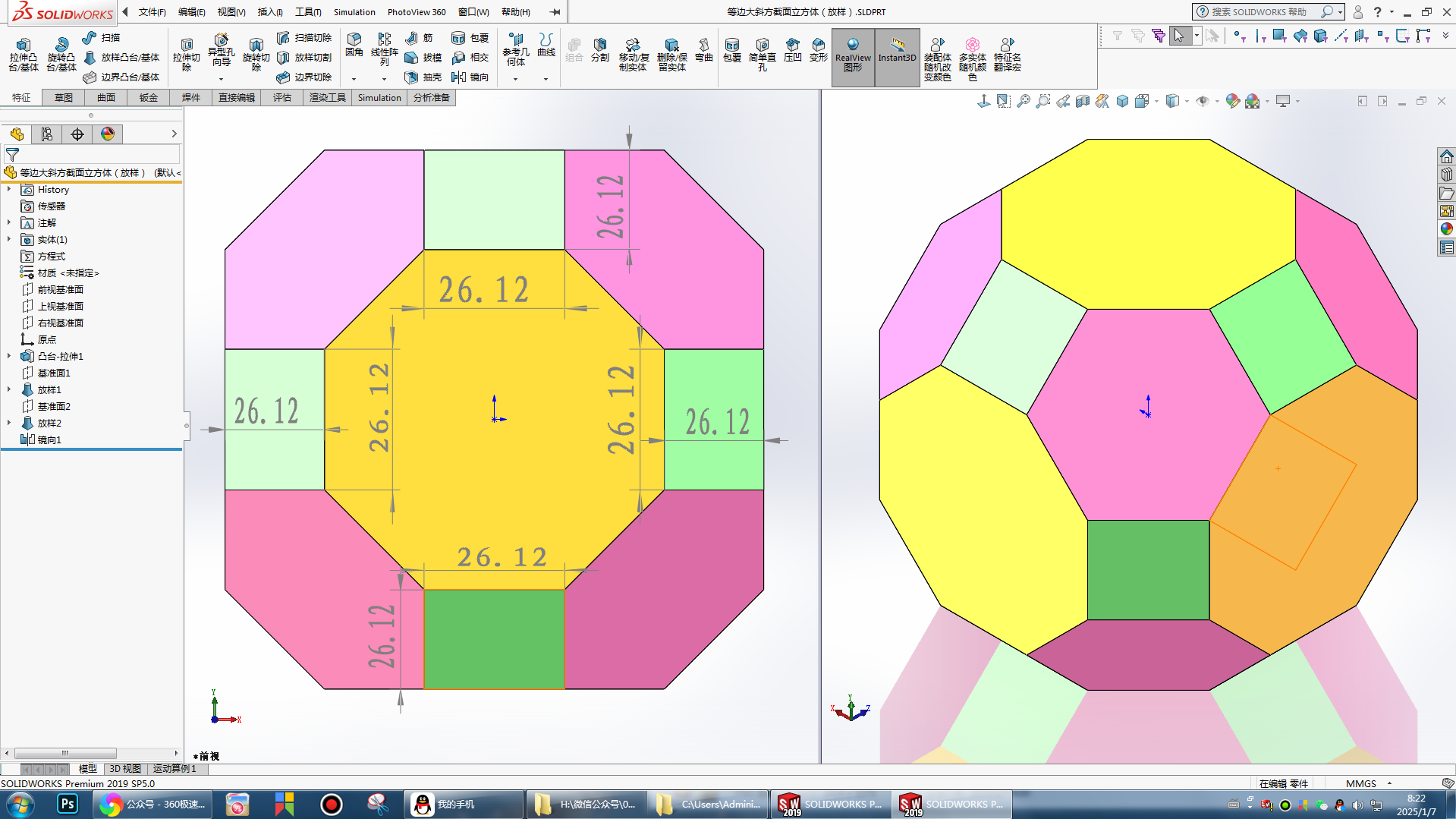
Task: Open 参考几何体 reference geometry tool
Action: (516, 49)
